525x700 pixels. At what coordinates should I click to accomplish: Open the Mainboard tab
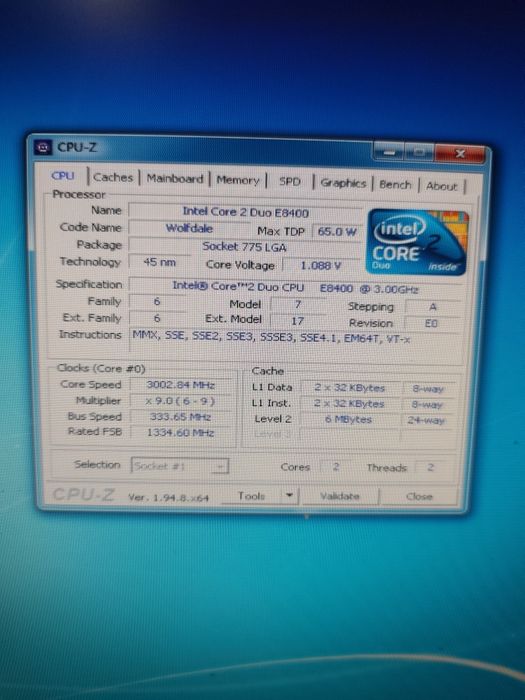[x=175, y=179]
